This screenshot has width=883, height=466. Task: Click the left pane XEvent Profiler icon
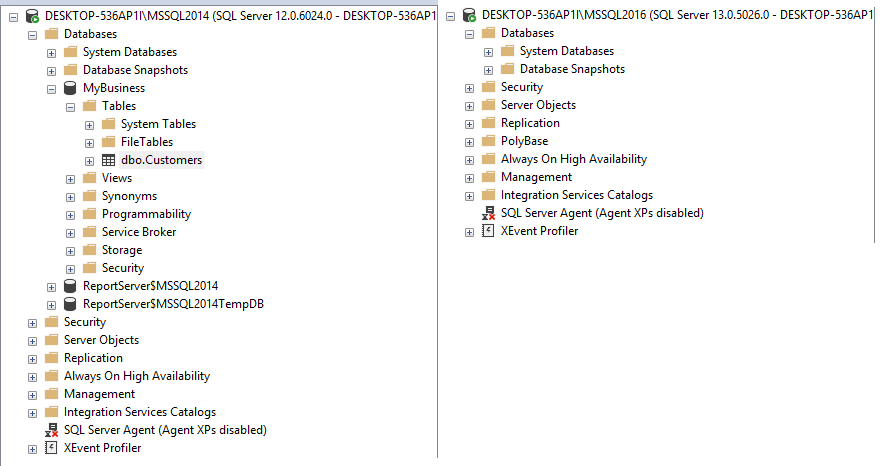point(51,448)
